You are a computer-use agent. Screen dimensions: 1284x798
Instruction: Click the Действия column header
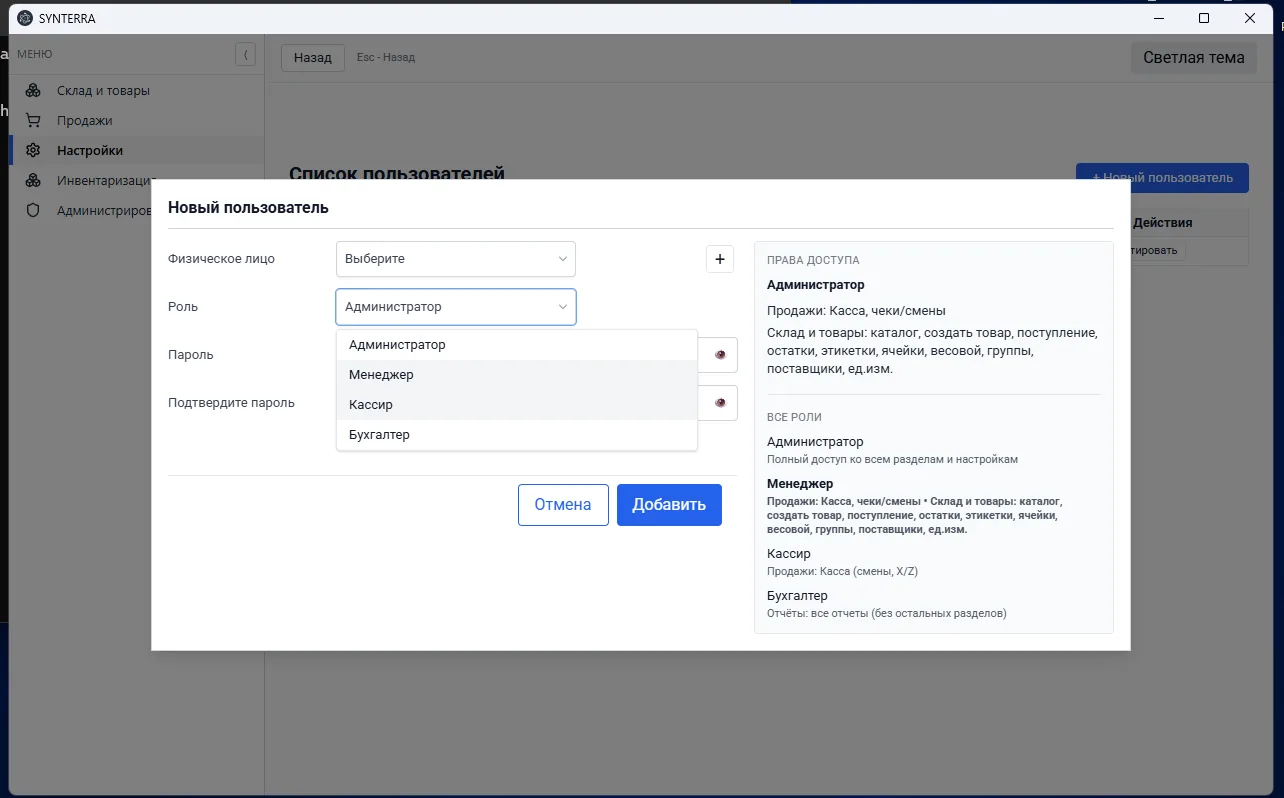1162,223
